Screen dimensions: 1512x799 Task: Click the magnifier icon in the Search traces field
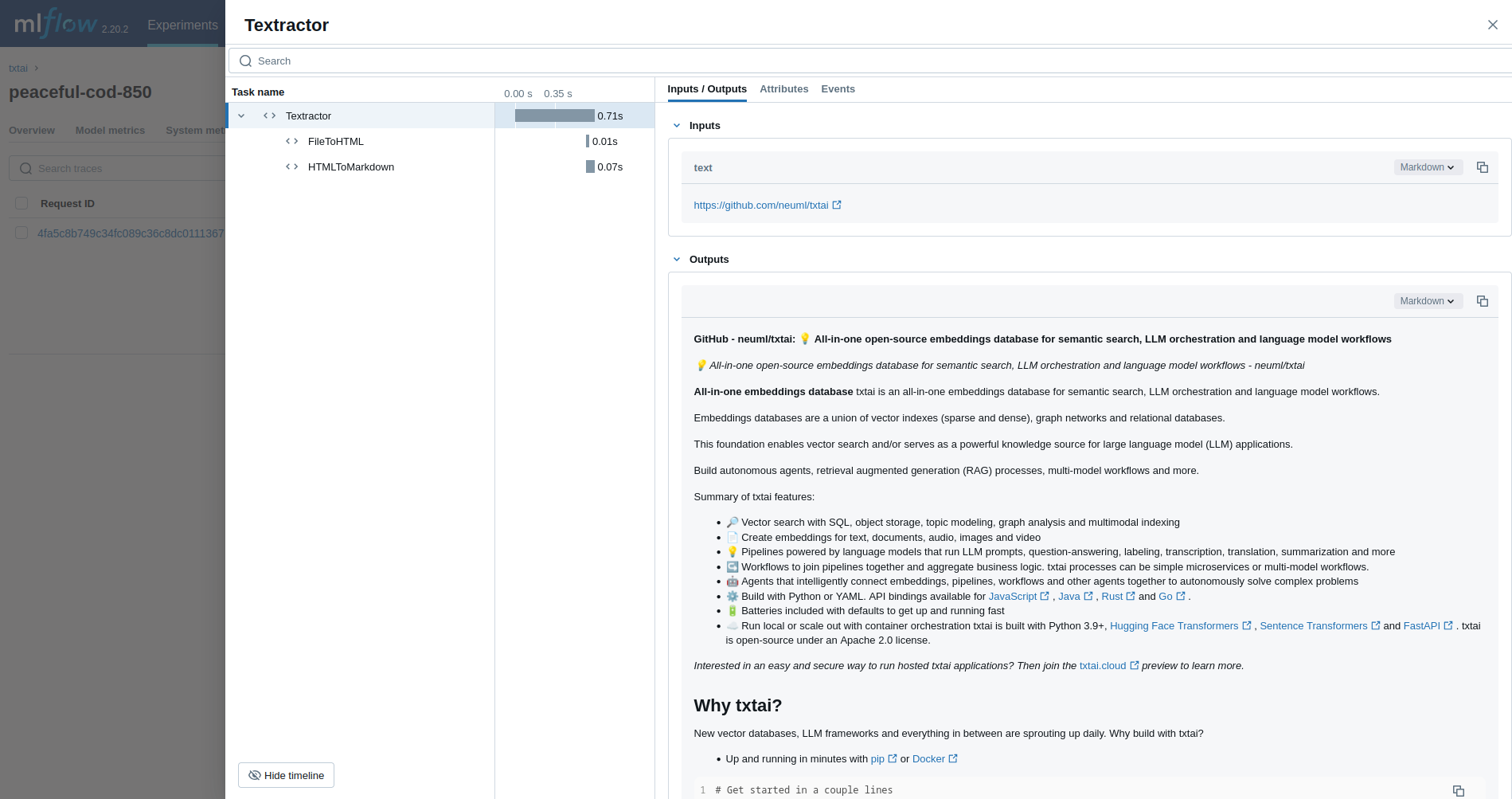pos(25,168)
